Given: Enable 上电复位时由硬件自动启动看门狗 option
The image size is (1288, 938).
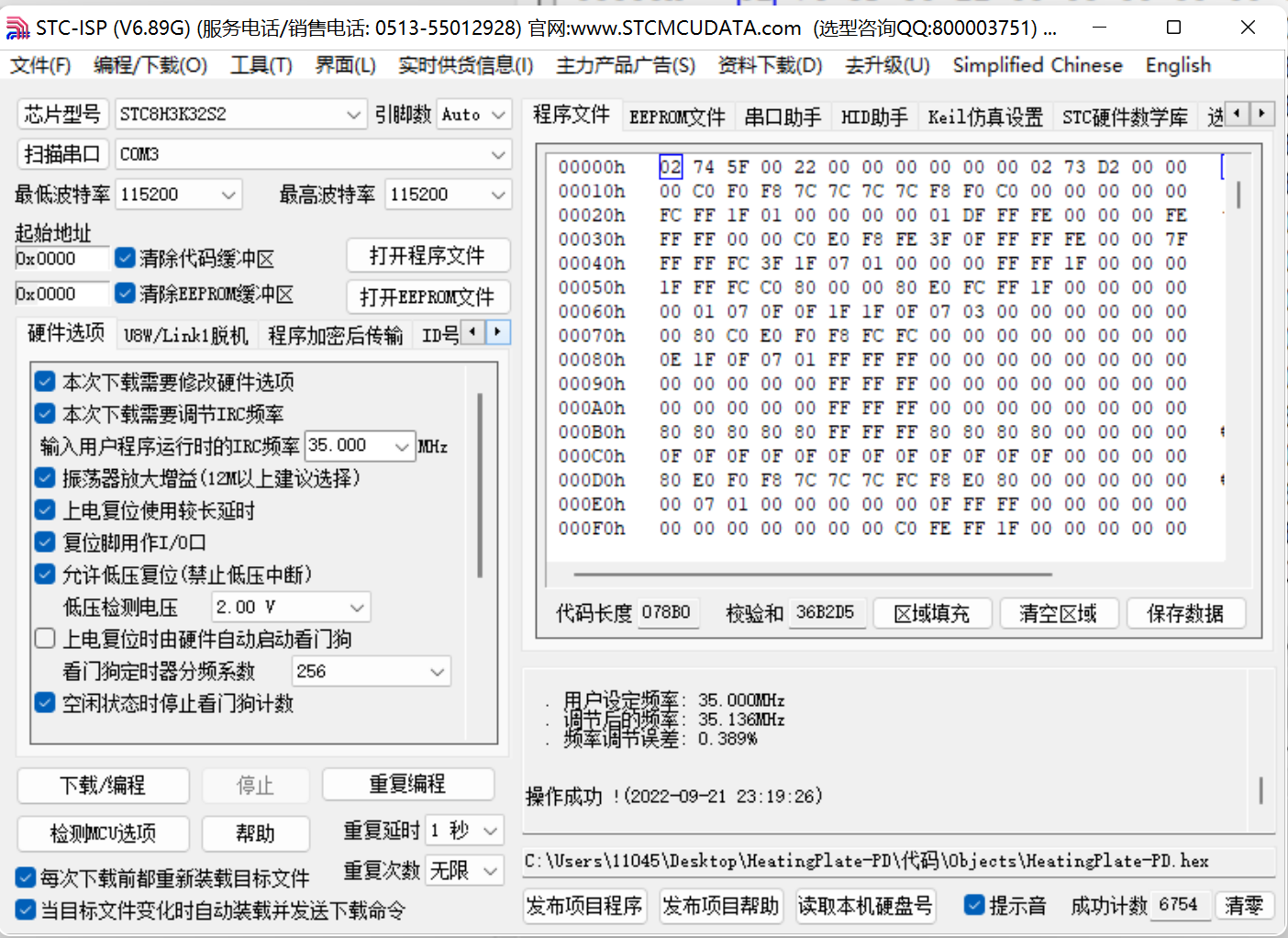Looking at the screenshot, I should click(45, 638).
